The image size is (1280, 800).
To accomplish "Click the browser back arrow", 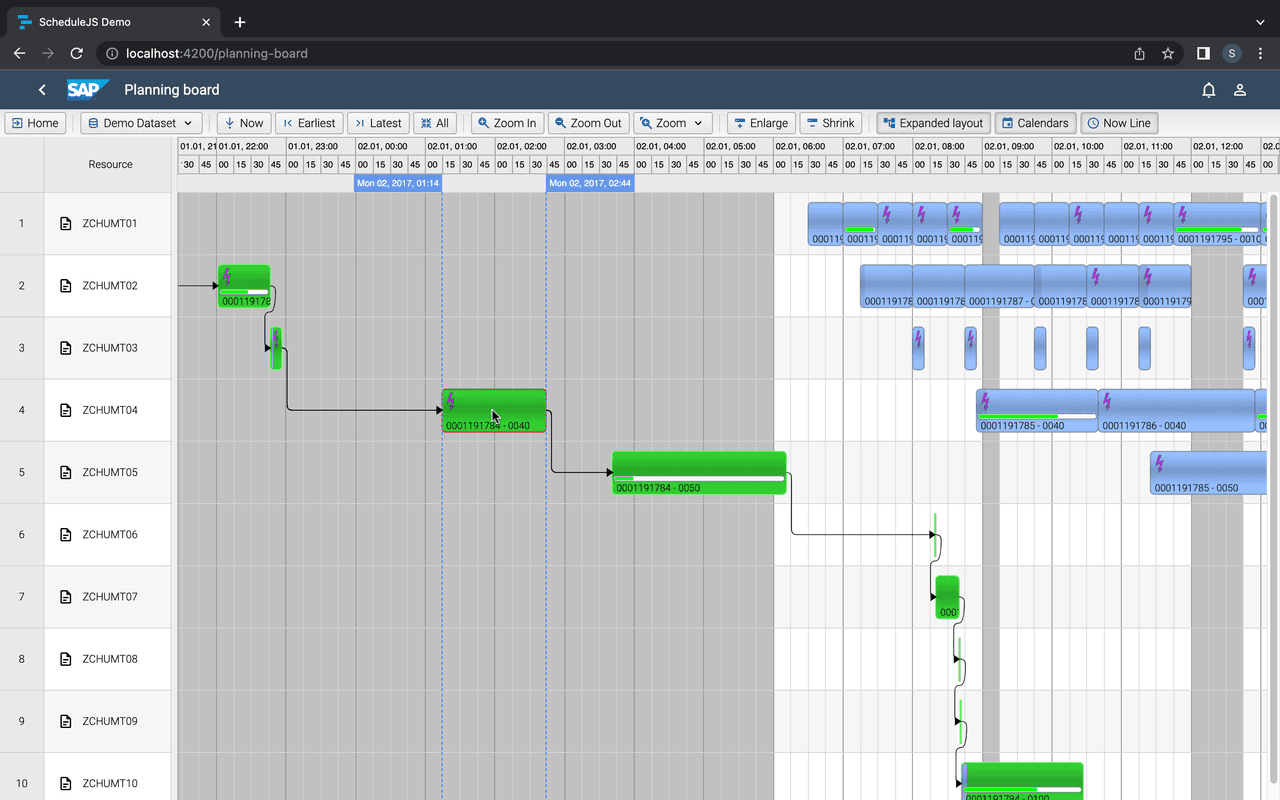I will pyautogui.click(x=19, y=54).
